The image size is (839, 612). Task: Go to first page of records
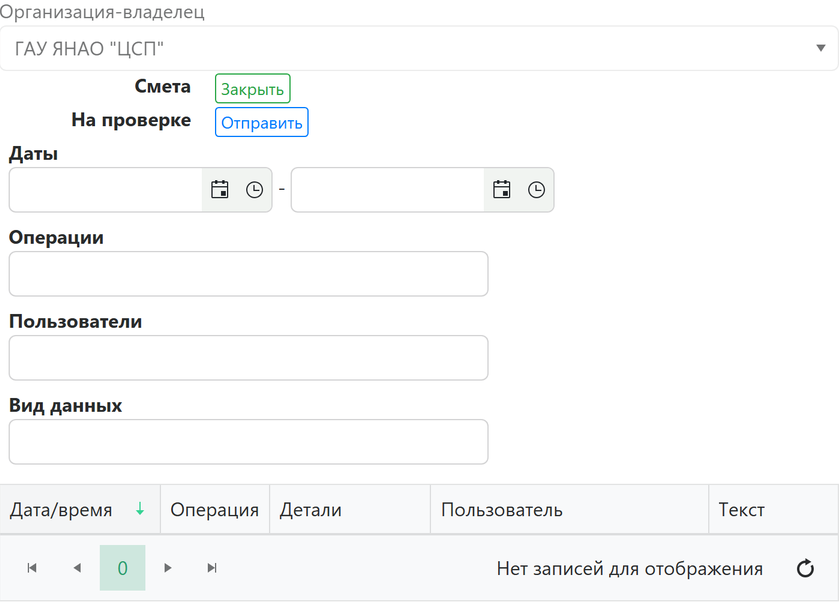tap(32, 568)
